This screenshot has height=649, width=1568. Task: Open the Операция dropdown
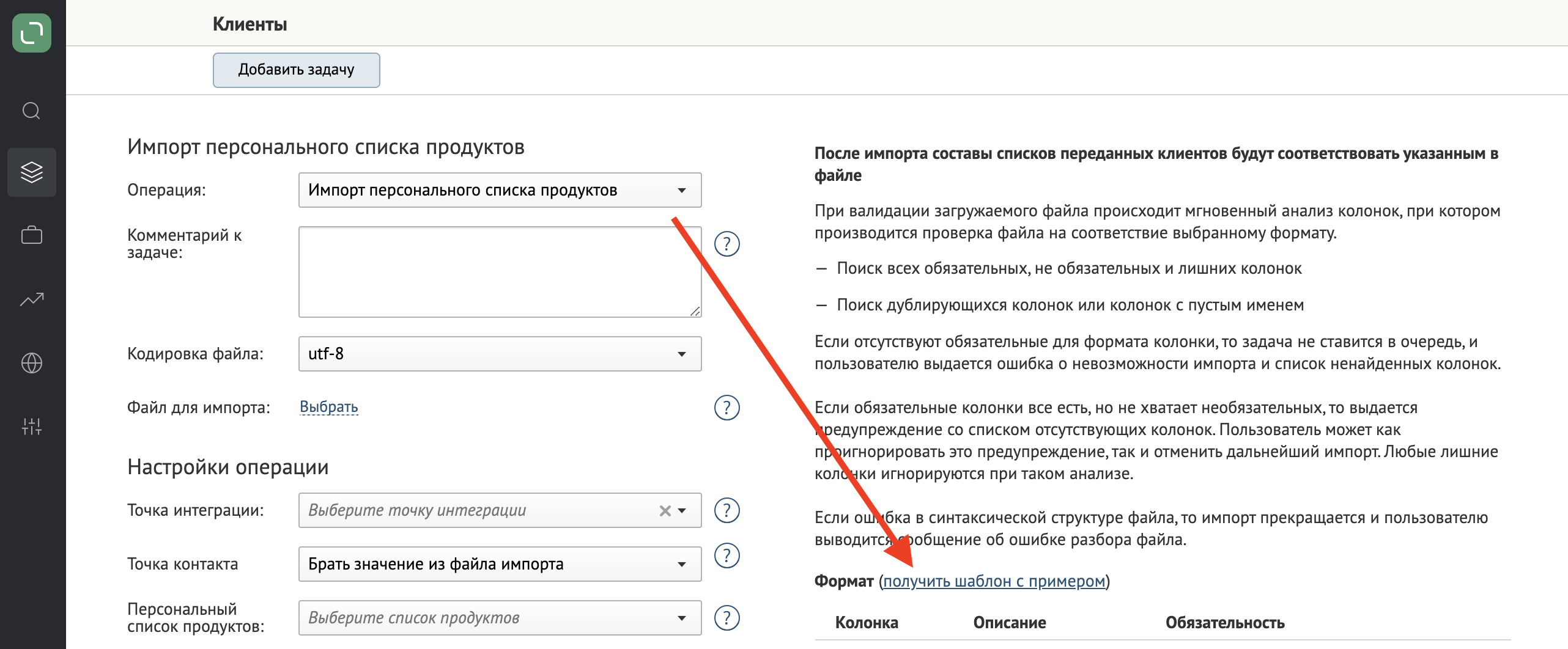pos(500,190)
